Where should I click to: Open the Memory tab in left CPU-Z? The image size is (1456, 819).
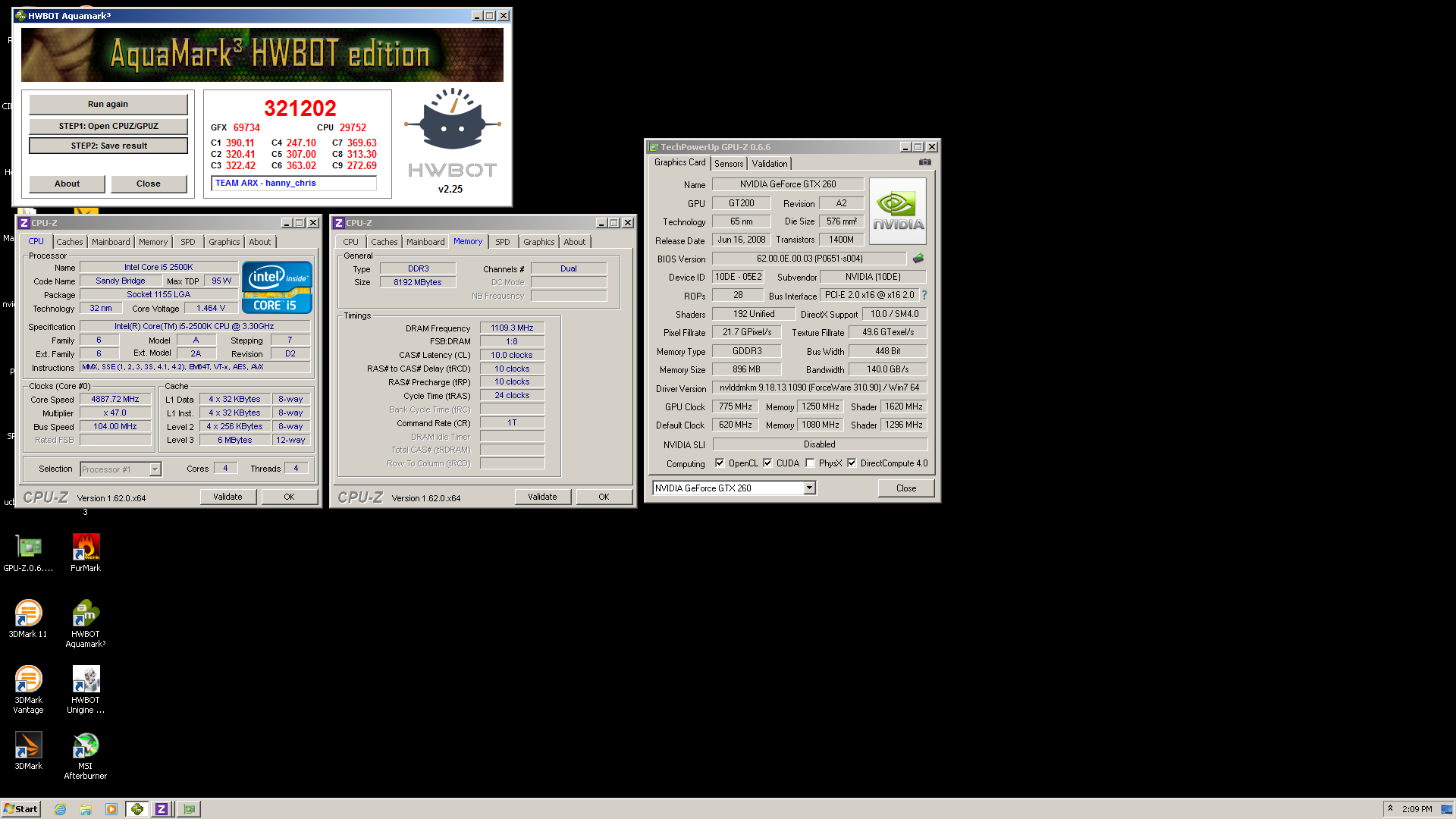click(x=153, y=242)
